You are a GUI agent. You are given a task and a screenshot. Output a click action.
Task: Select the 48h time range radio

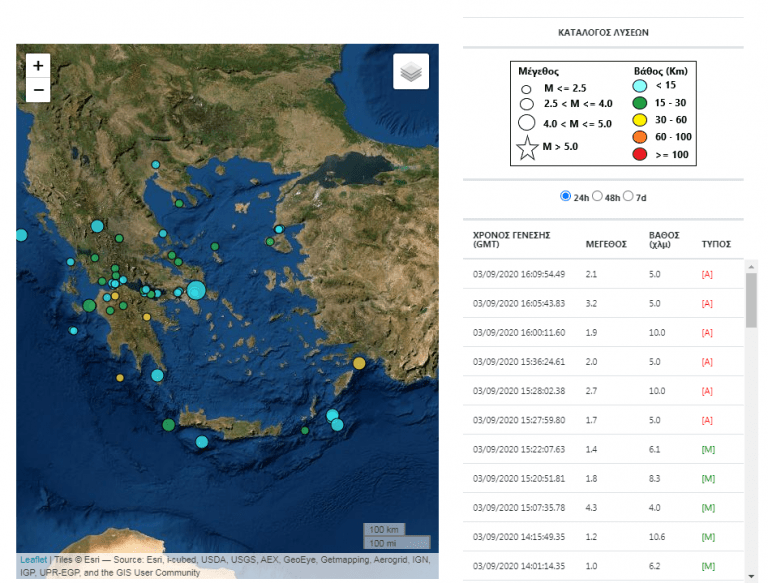[597, 196]
